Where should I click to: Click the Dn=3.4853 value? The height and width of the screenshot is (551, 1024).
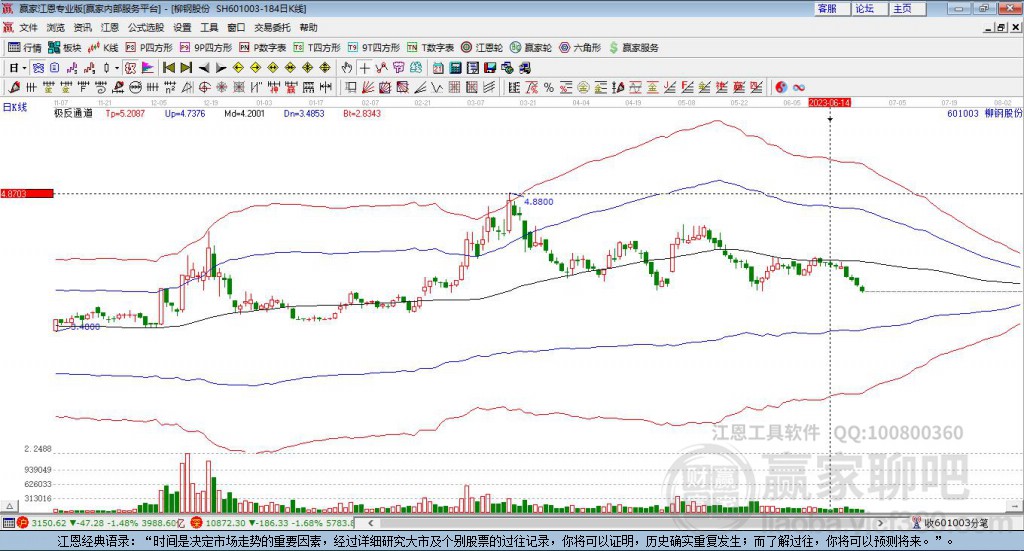point(304,114)
